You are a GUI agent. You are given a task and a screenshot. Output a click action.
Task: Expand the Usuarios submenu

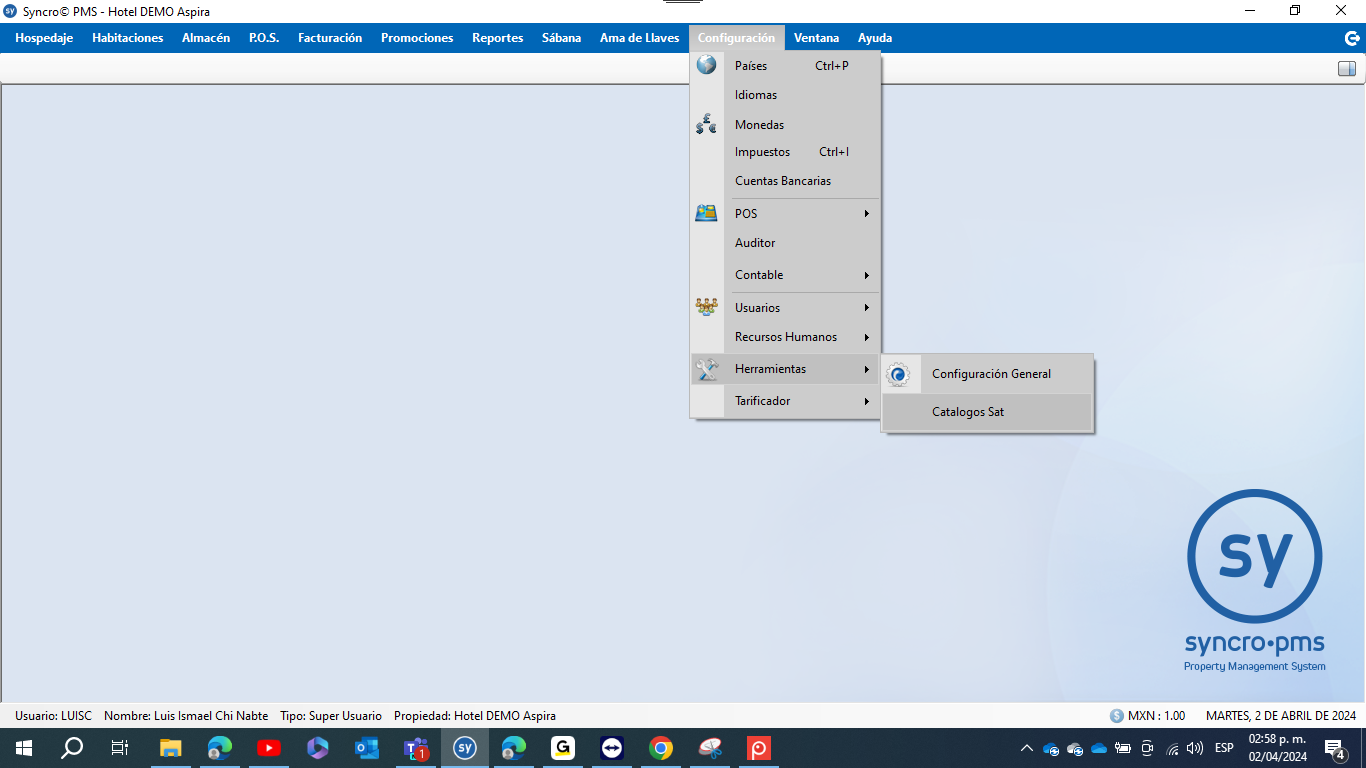point(785,308)
